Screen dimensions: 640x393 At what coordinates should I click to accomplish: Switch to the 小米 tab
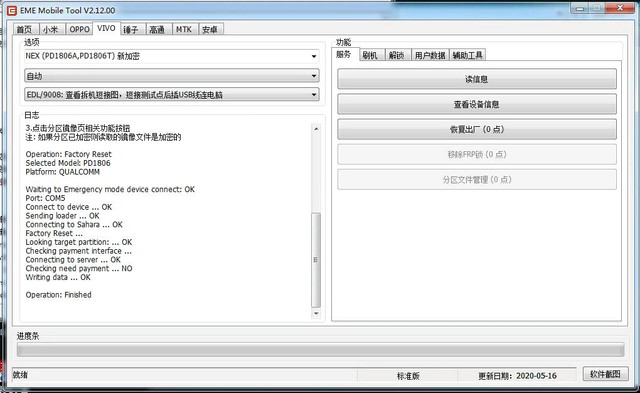point(52,29)
